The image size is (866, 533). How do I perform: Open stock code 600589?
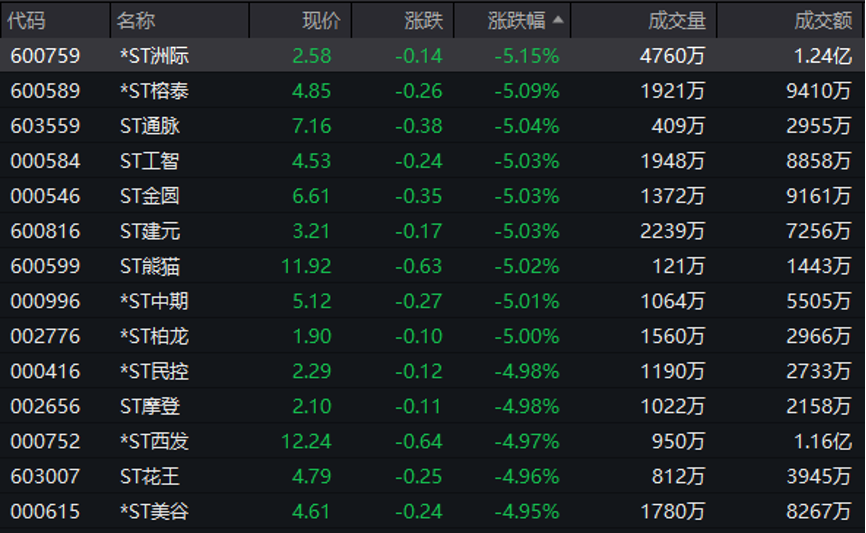(x=45, y=91)
